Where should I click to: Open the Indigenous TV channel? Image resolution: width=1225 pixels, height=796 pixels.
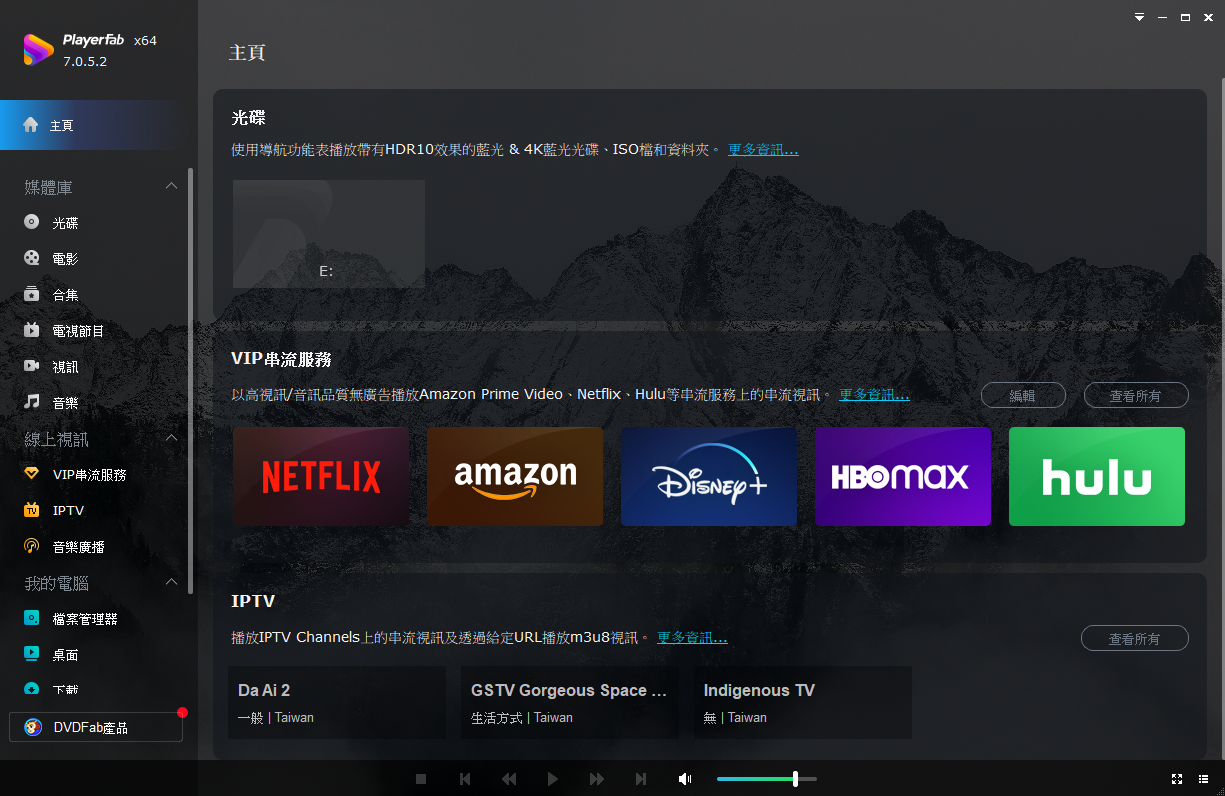[x=803, y=703]
